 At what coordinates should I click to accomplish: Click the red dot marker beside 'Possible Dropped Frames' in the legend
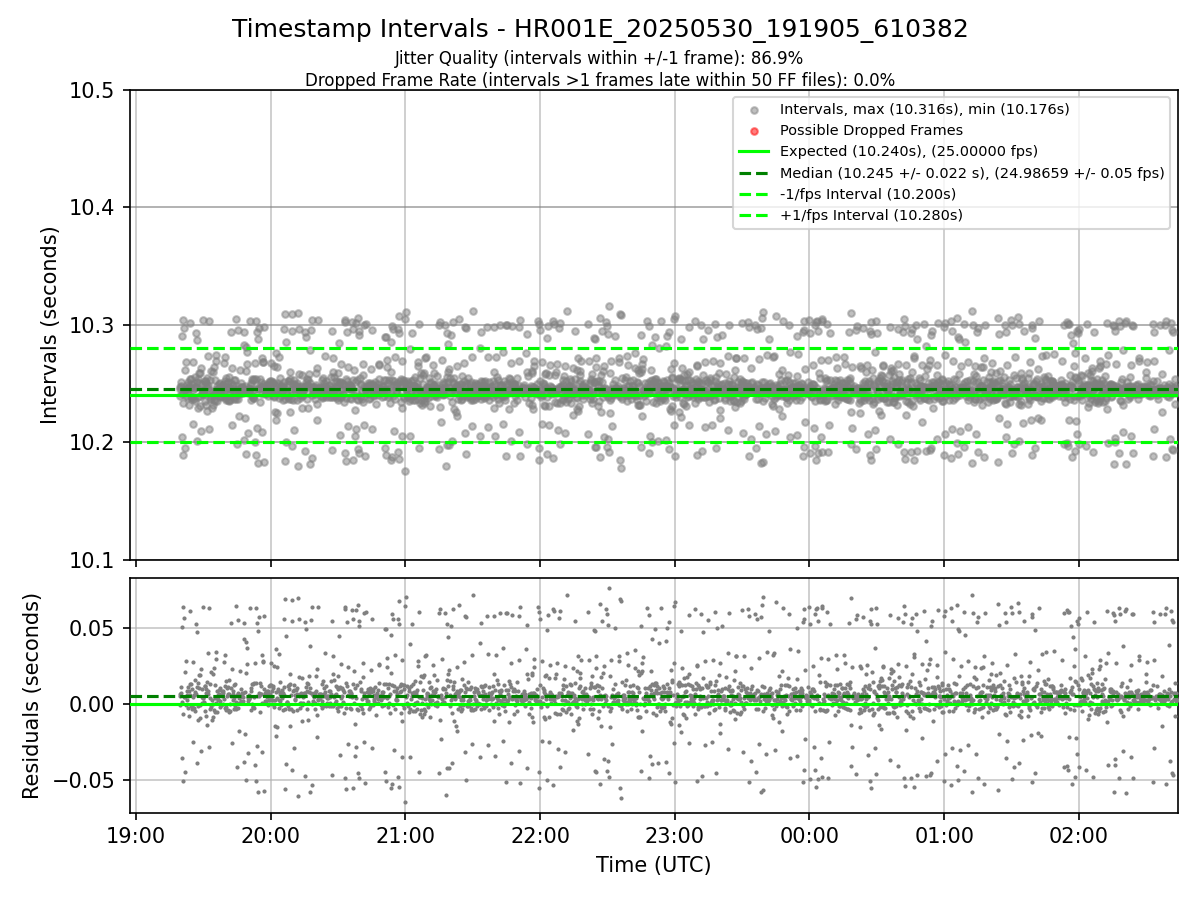(755, 131)
